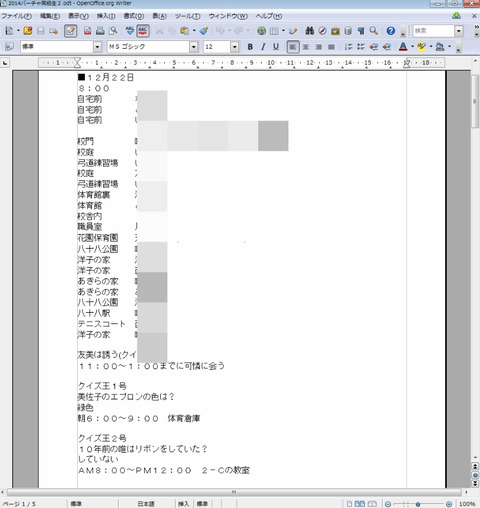Open the Gallery picture icon
The image size is (480, 508).
click(335, 31)
